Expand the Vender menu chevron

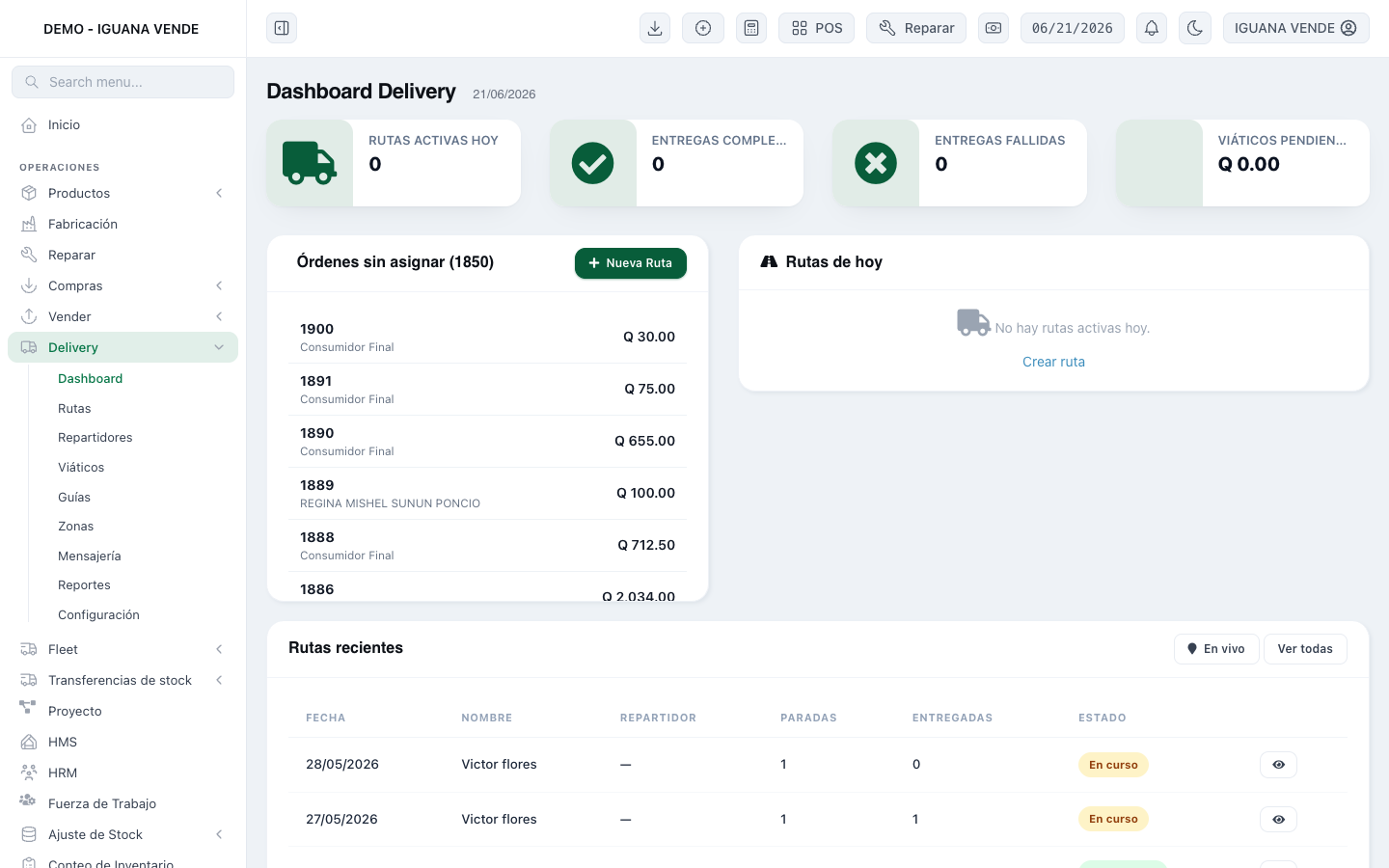click(x=219, y=316)
